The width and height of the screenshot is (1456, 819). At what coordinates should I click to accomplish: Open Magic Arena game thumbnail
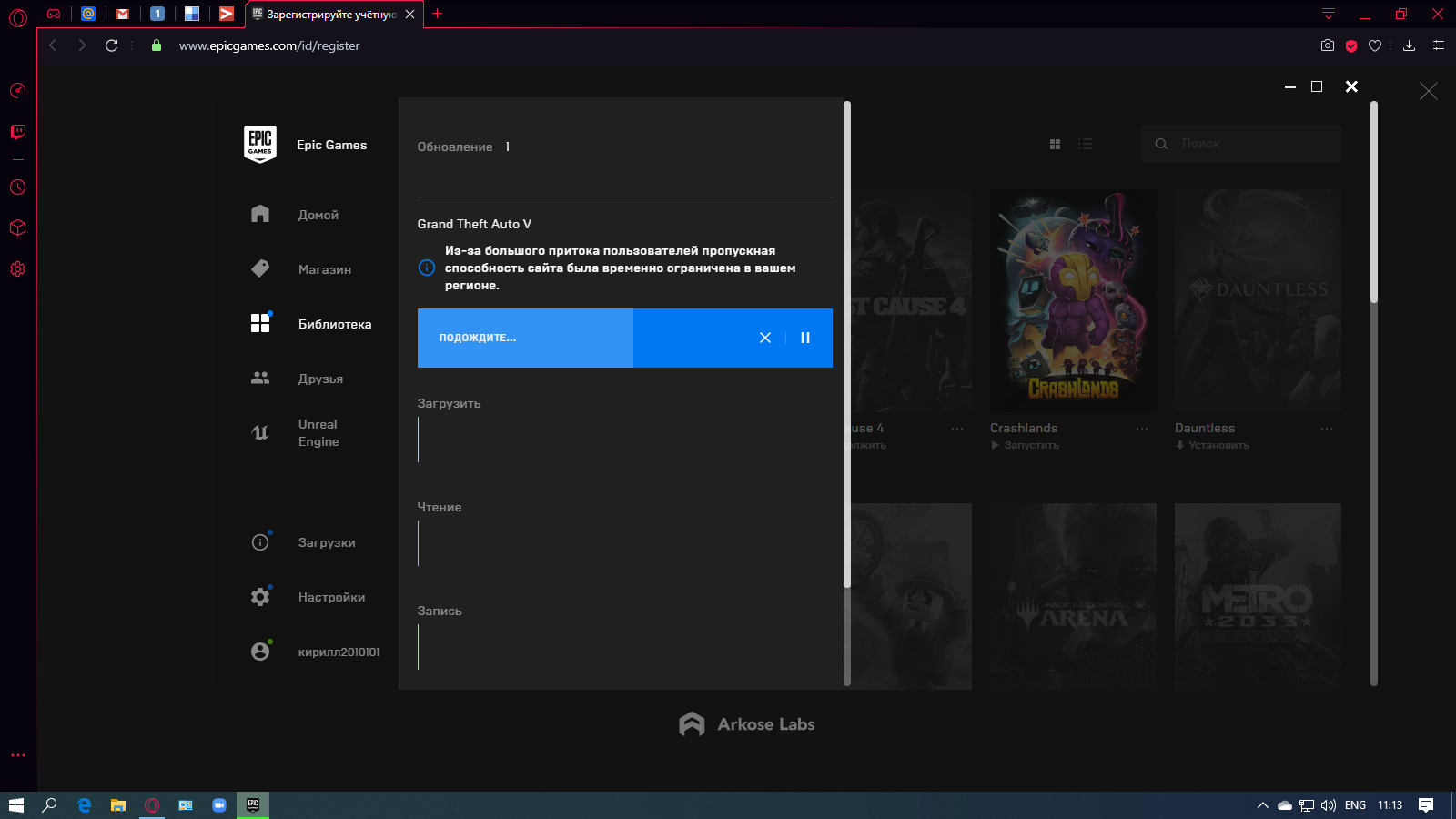coord(1073,596)
